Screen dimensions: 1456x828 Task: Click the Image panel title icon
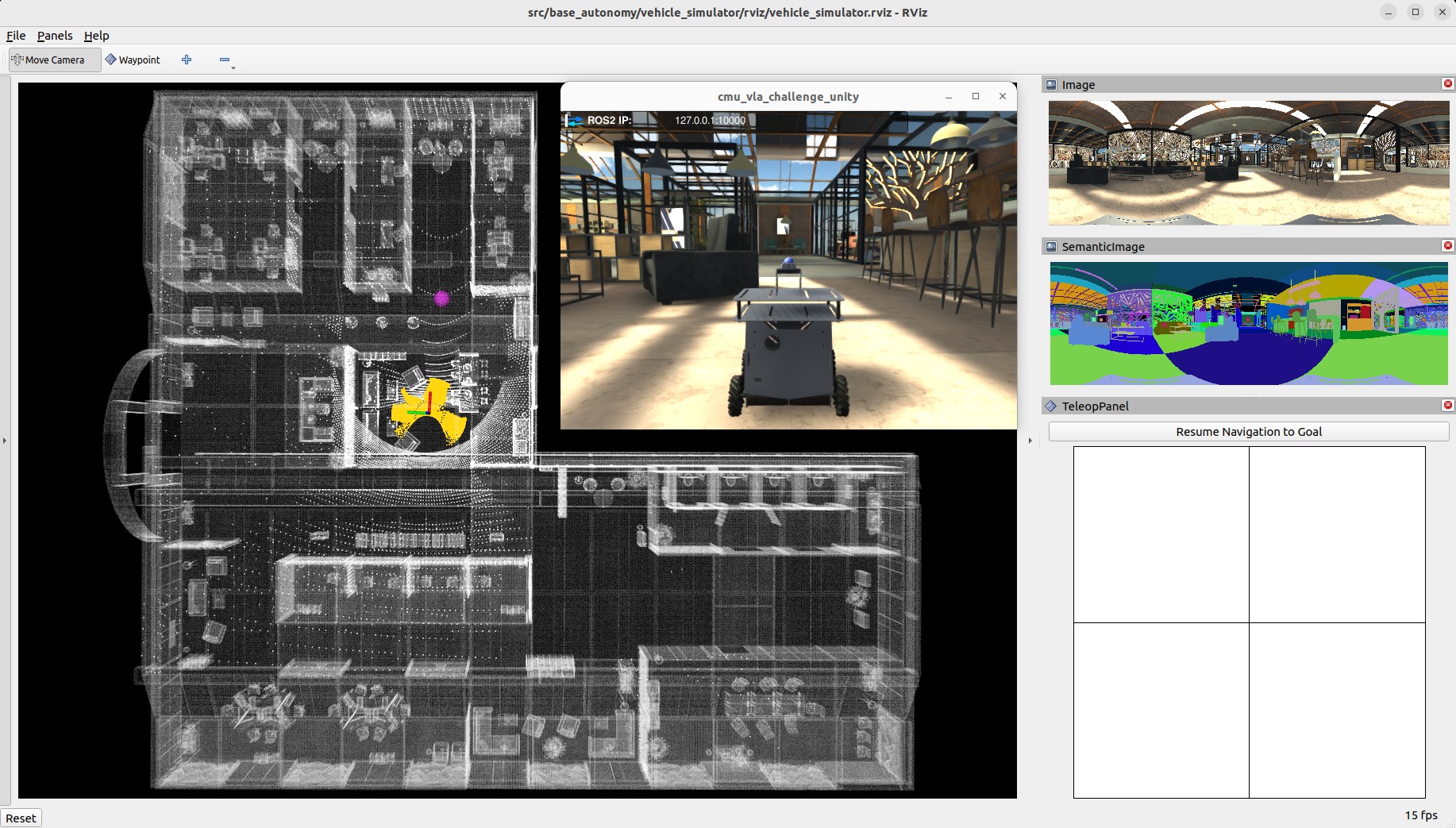click(x=1051, y=85)
